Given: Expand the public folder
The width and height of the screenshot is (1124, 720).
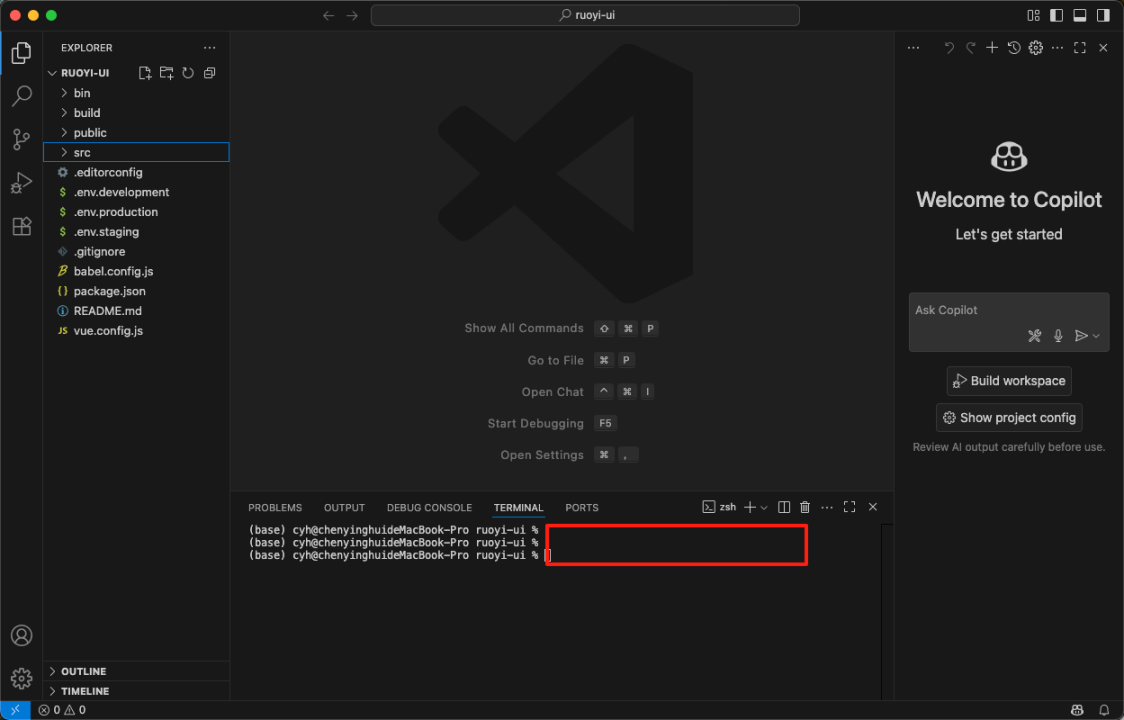Looking at the screenshot, I should (136, 133).
